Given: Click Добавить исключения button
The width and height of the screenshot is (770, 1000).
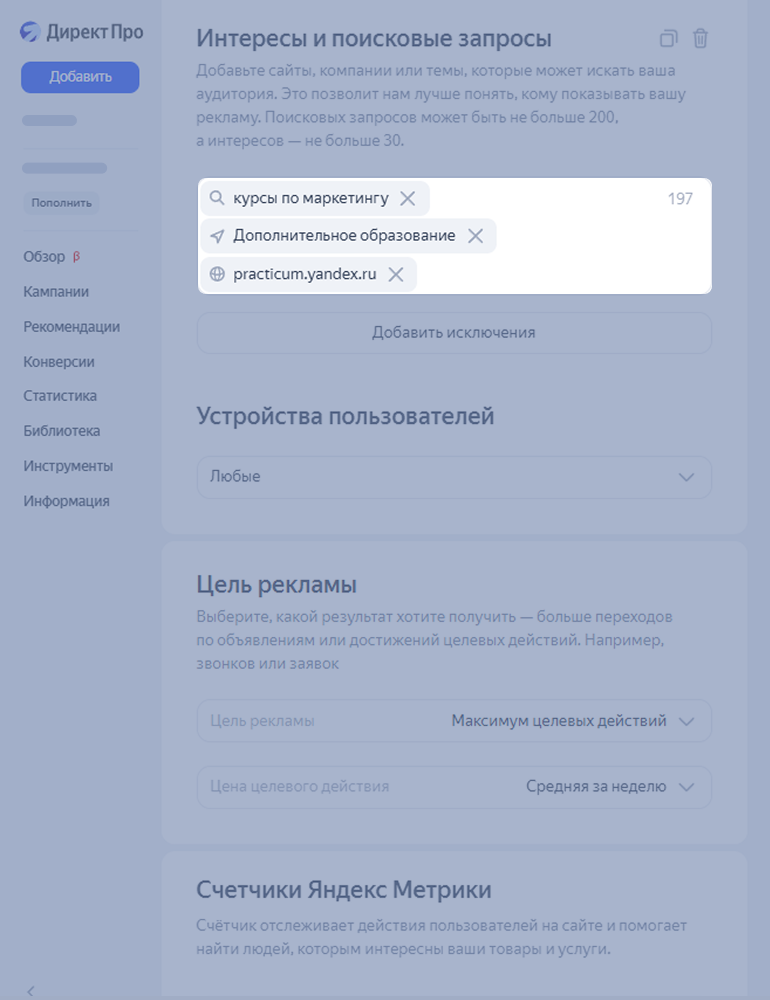Looking at the screenshot, I should tap(454, 333).
